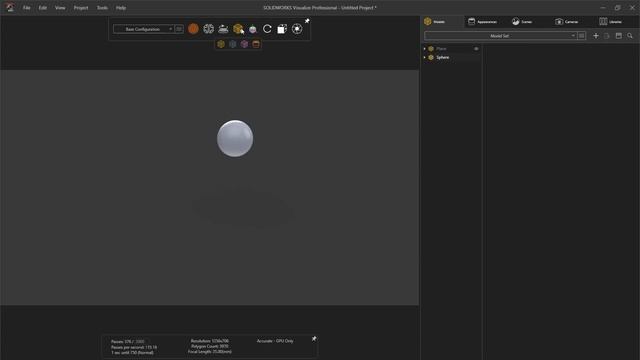Switch to the Libraries tab
This screenshot has width=640, height=360.
coord(610,22)
